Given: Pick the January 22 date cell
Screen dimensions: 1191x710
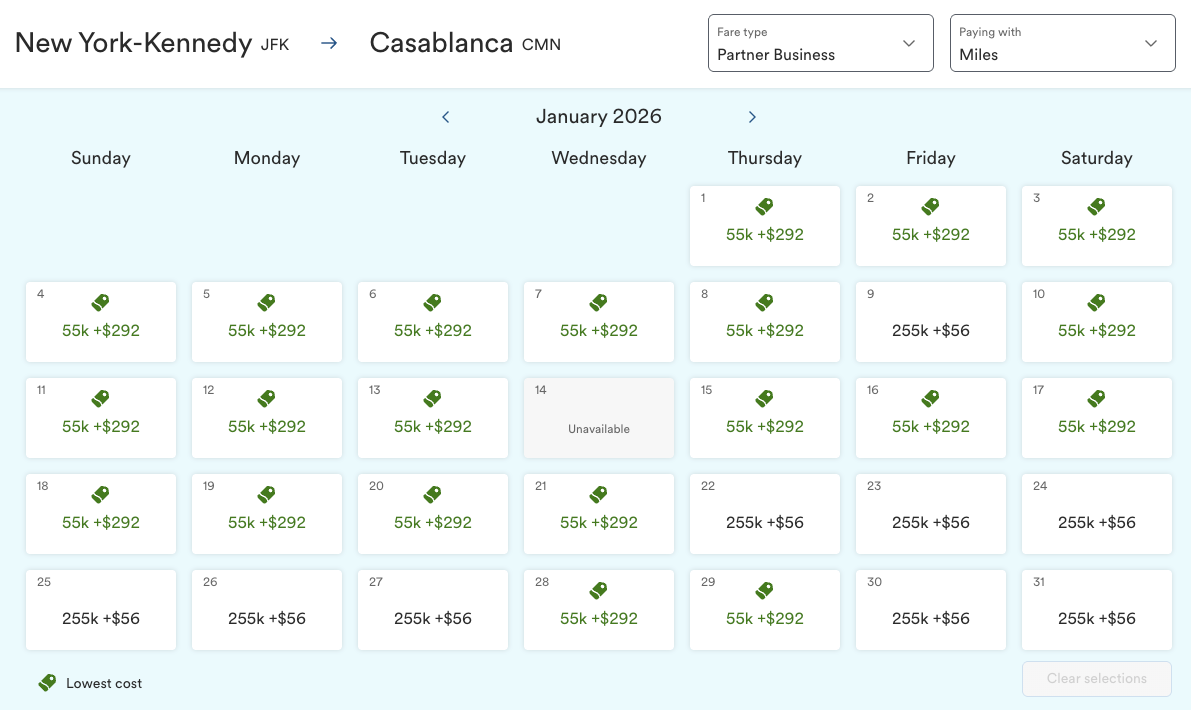Looking at the screenshot, I should [x=765, y=514].
